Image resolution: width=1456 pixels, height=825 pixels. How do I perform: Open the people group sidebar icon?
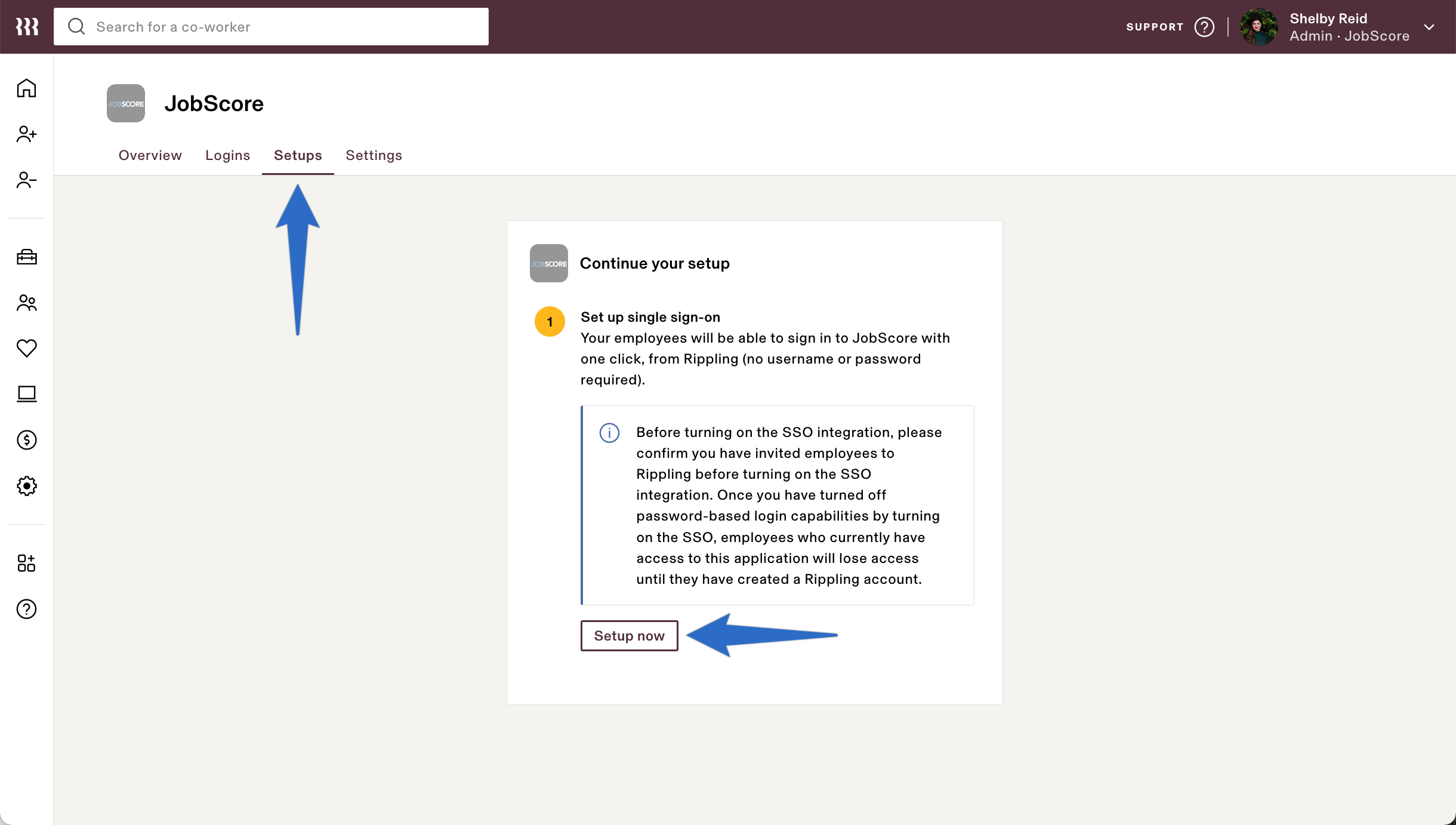[26, 303]
